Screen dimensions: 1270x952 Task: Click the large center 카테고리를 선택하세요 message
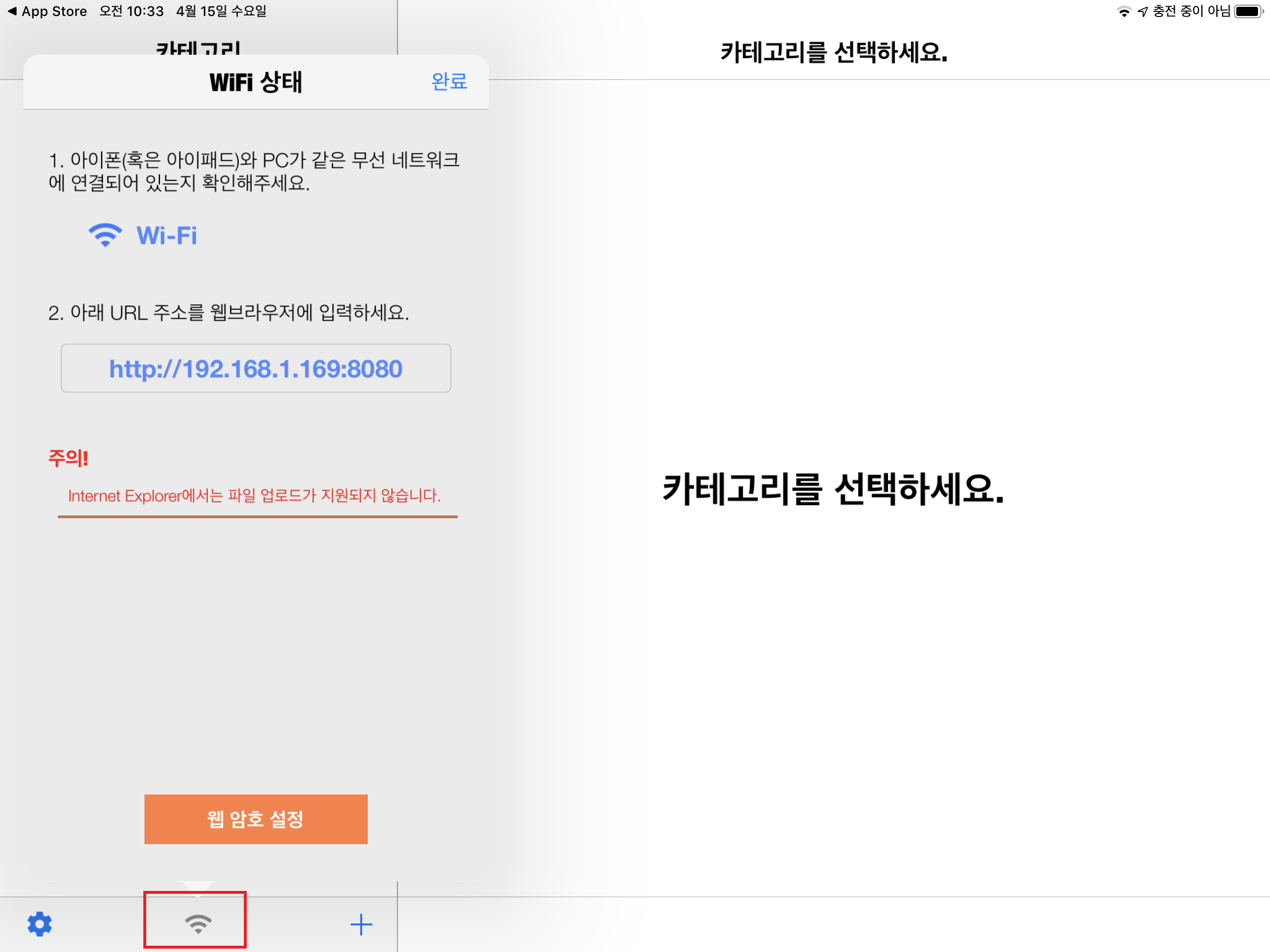tap(833, 489)
